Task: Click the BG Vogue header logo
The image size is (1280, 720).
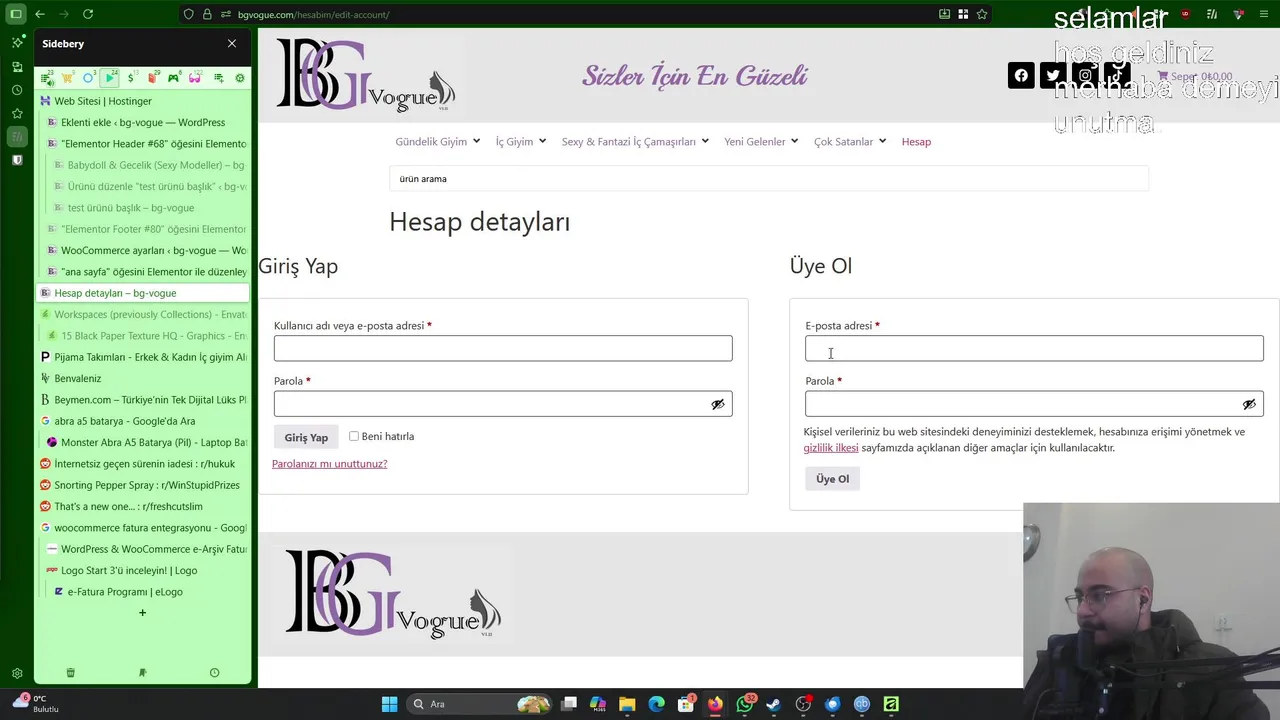Action: (x=366, y=74)
